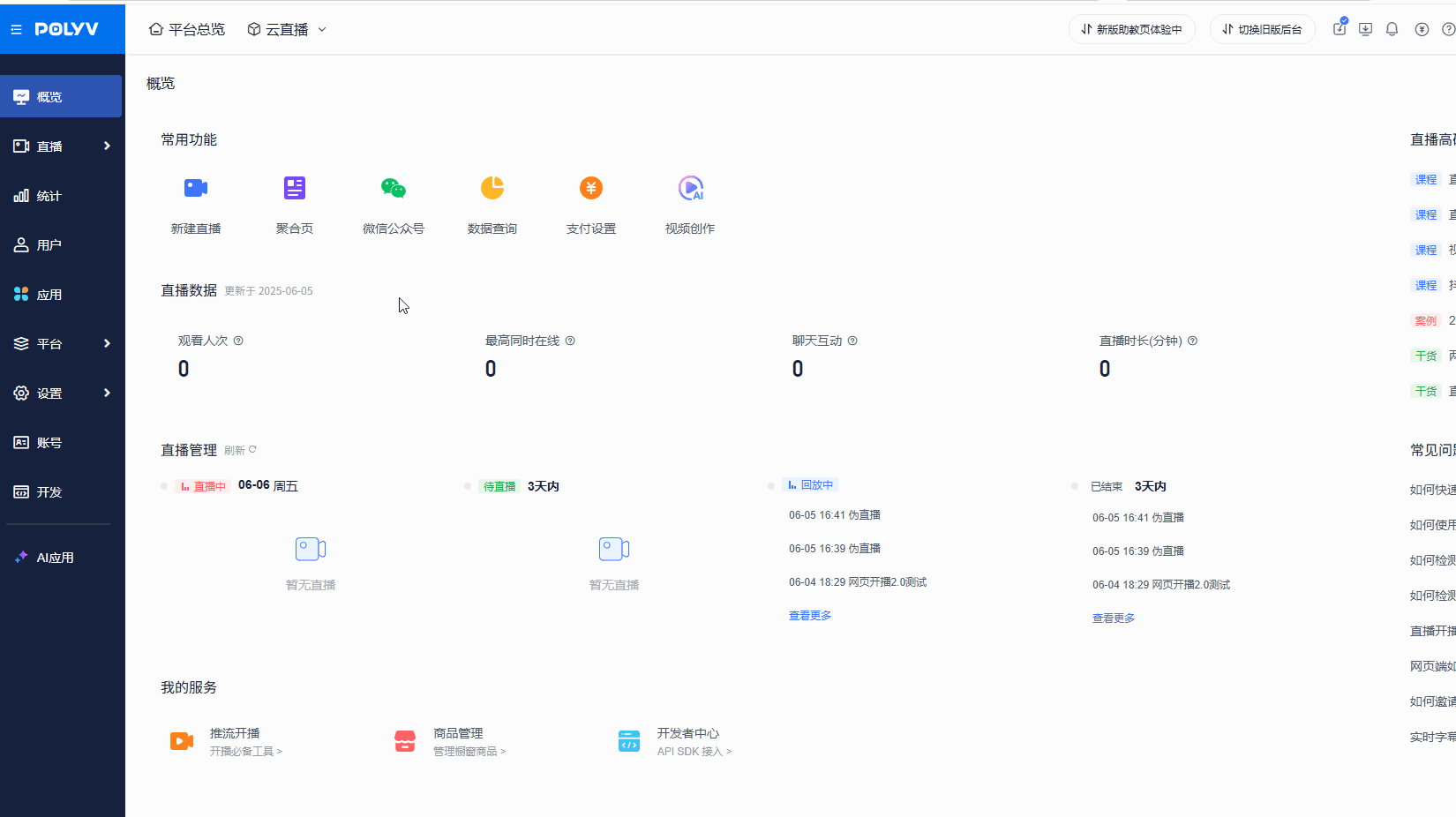
Task: Open 06-05 16:41 伪直播 under 回放中
Action: pos(835,514)
